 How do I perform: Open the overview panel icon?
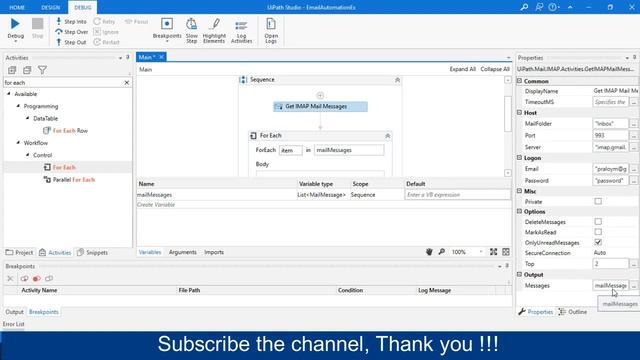pos(506,252)
